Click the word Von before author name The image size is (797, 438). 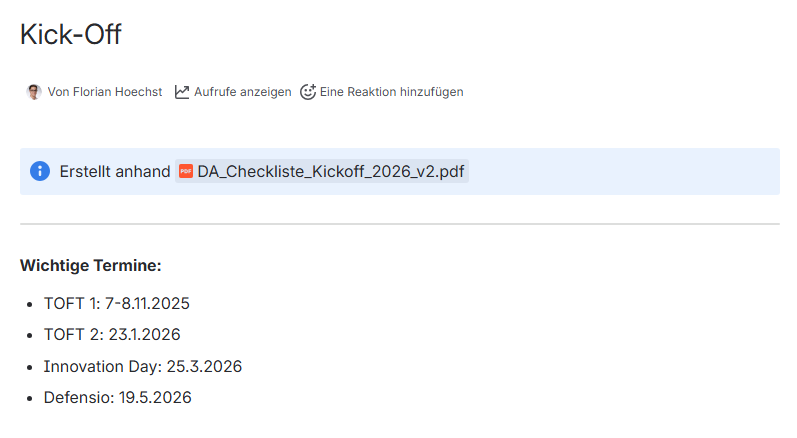coord(57,92)
